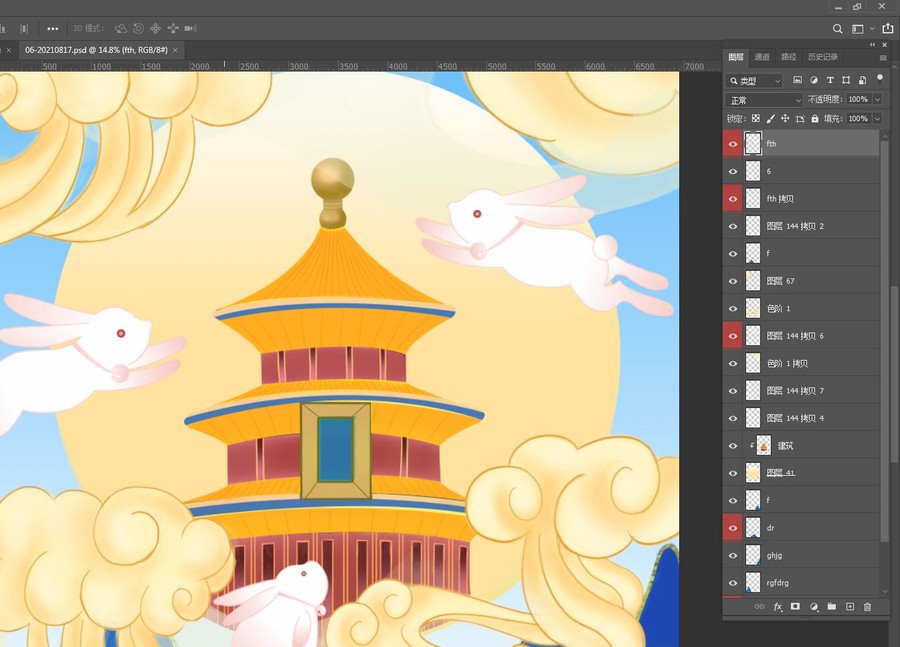Click the fill 100% value field

[x=858, y=119]
